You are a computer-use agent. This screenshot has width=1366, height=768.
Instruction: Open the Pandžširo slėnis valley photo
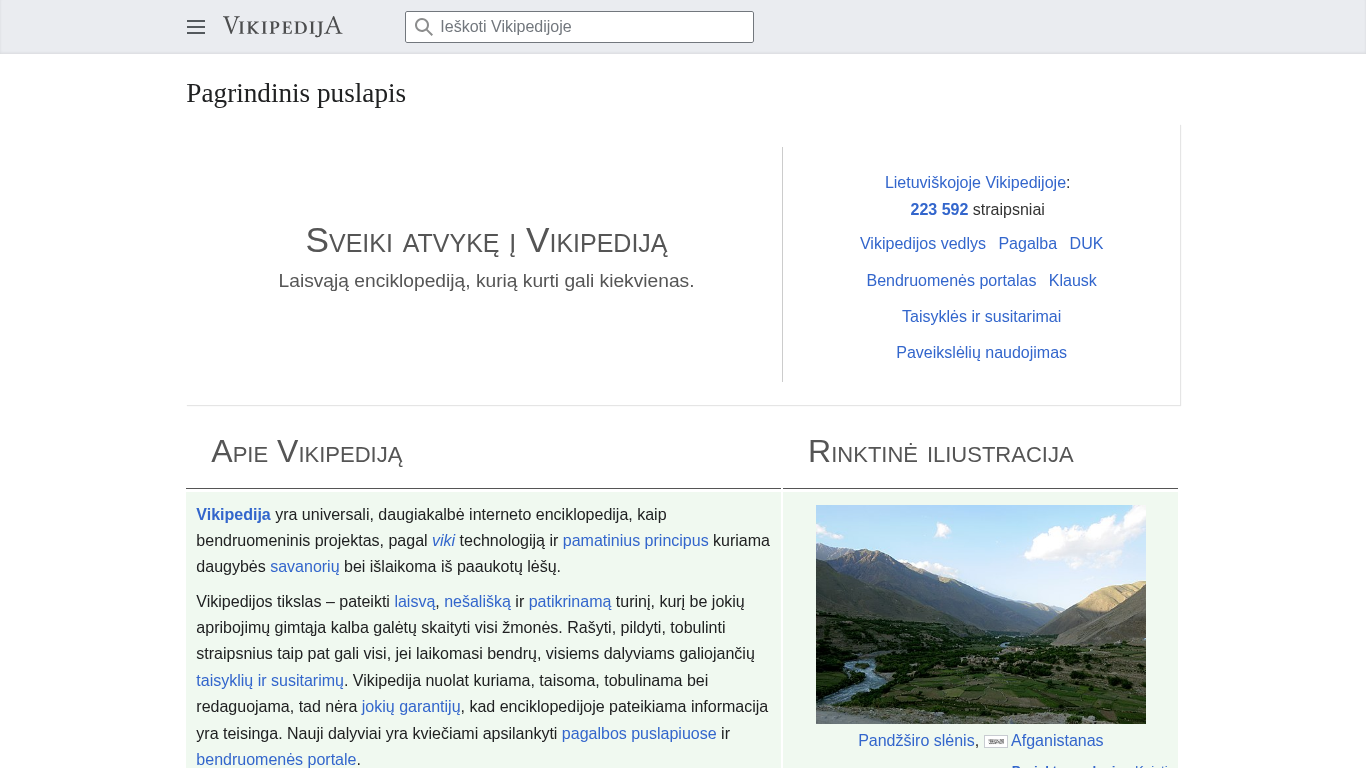(980, 614)
